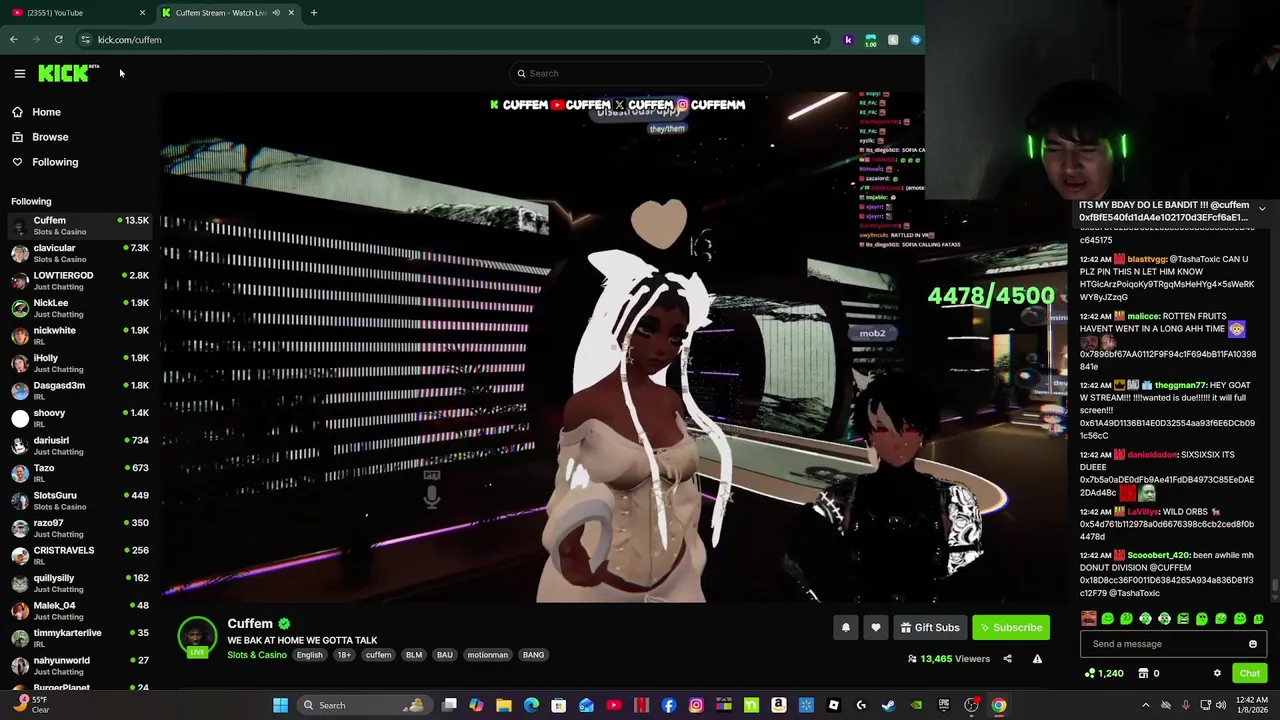Open NickLee channel in Following list
The width and height of the screenshot is (1280, 720).
pyautogui.click(x=80, y=308)
